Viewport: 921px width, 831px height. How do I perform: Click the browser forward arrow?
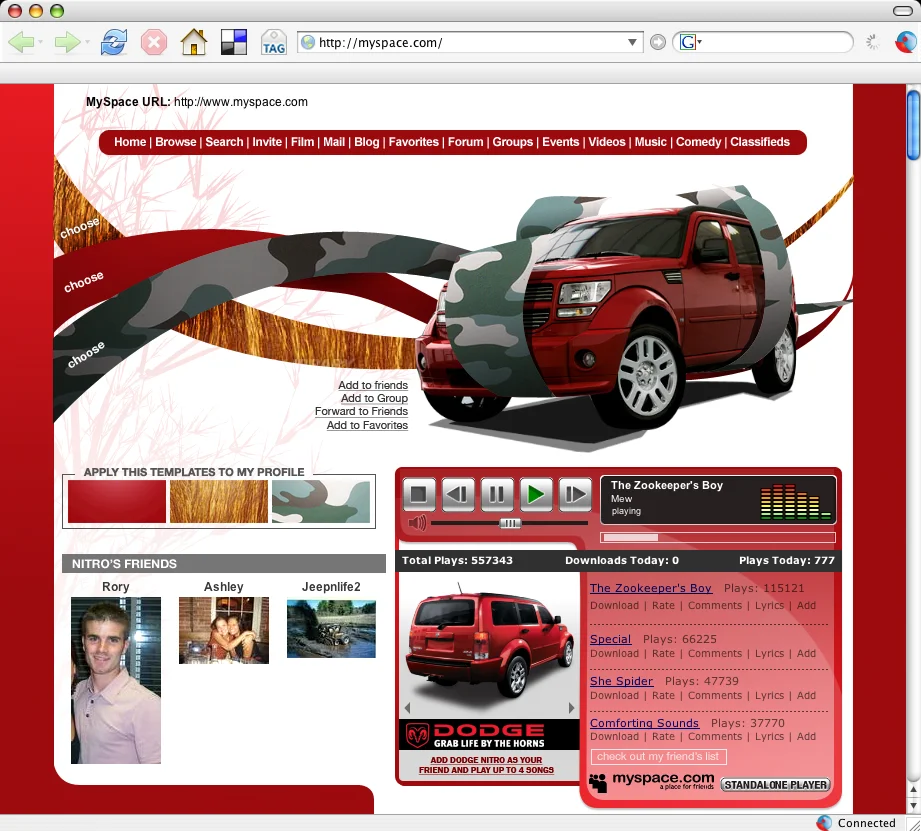click(66, 42)
